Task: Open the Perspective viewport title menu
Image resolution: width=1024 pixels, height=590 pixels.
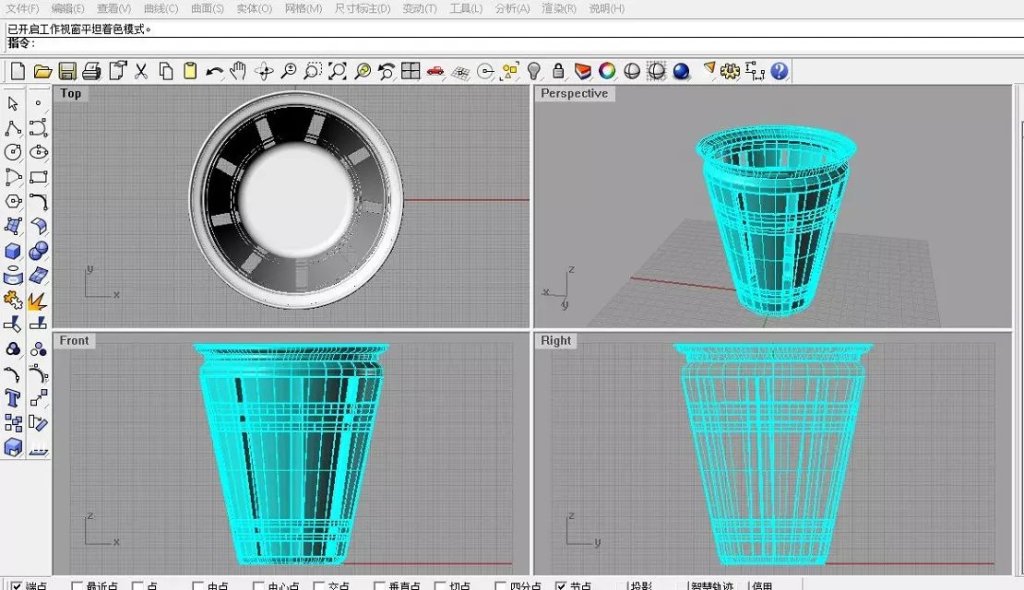Action: click(x=573, y=93)
